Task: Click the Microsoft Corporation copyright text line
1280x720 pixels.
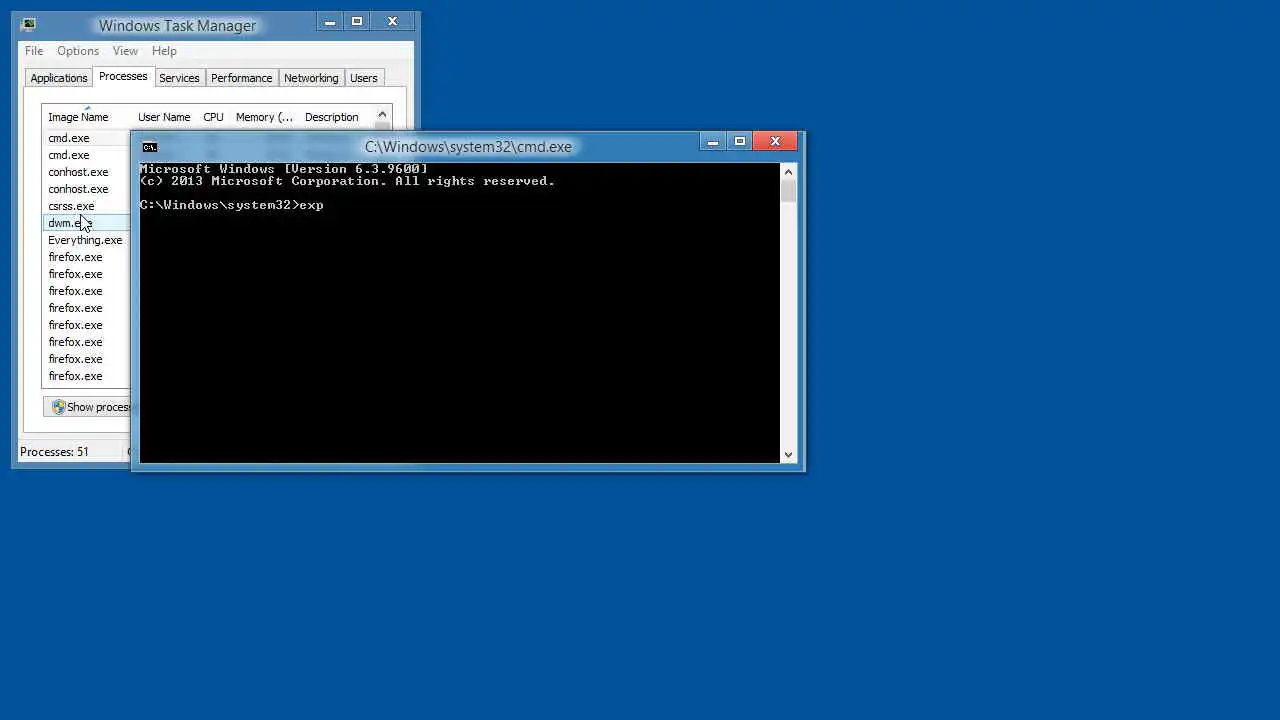Action: [347, 181]
